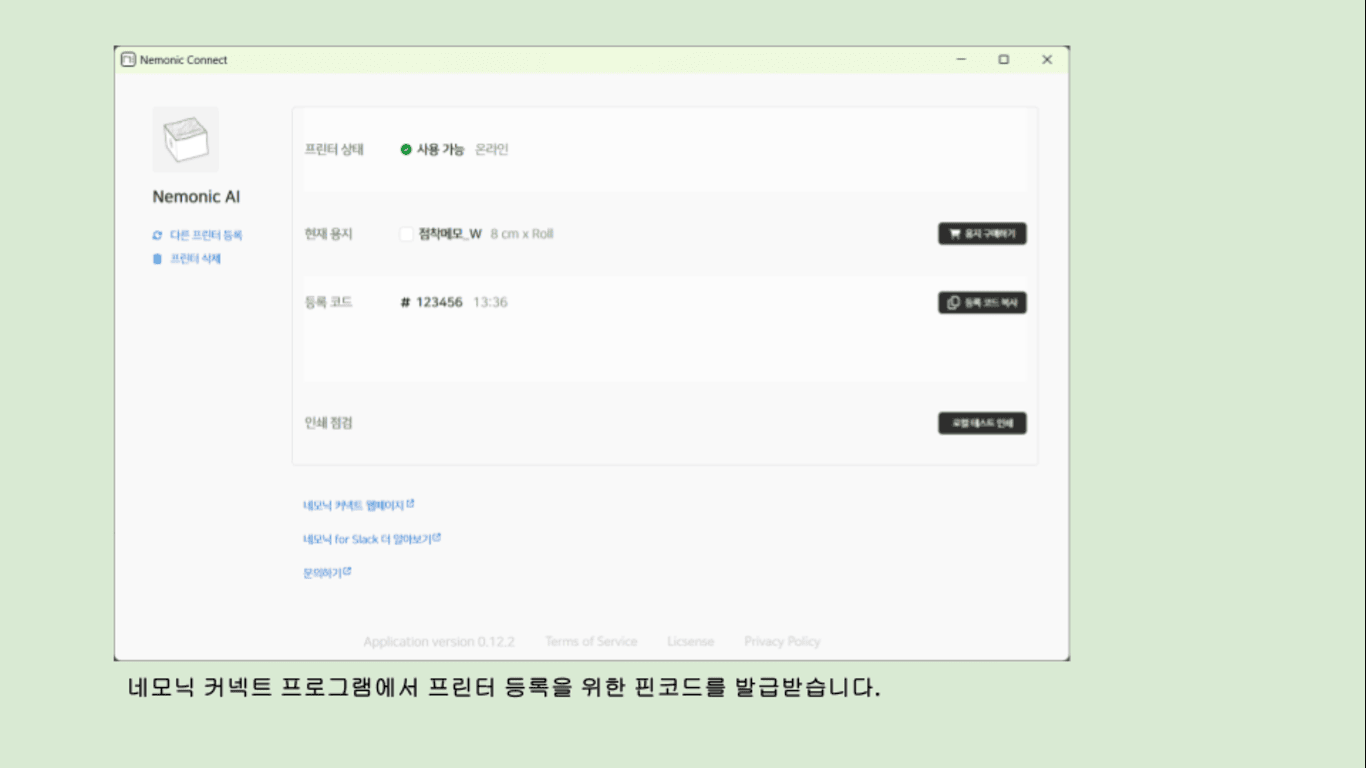The width and height of the screenshot is (1366, 768).
Task: Click the 용지 구매하기 button
Action: [x=982, y=234]
